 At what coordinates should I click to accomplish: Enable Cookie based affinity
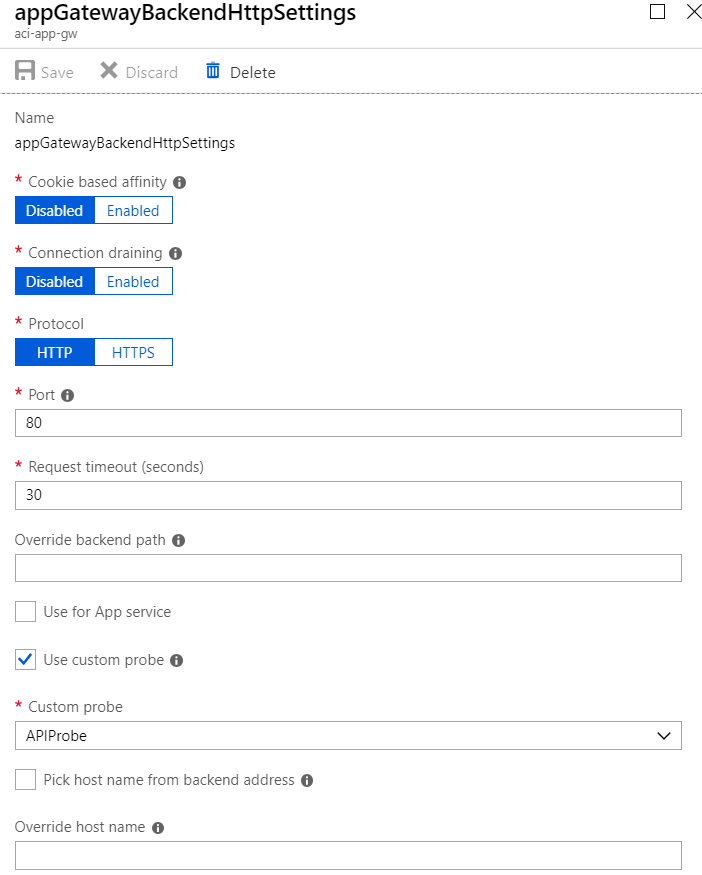pyautogui.click(x=133, y=210)
